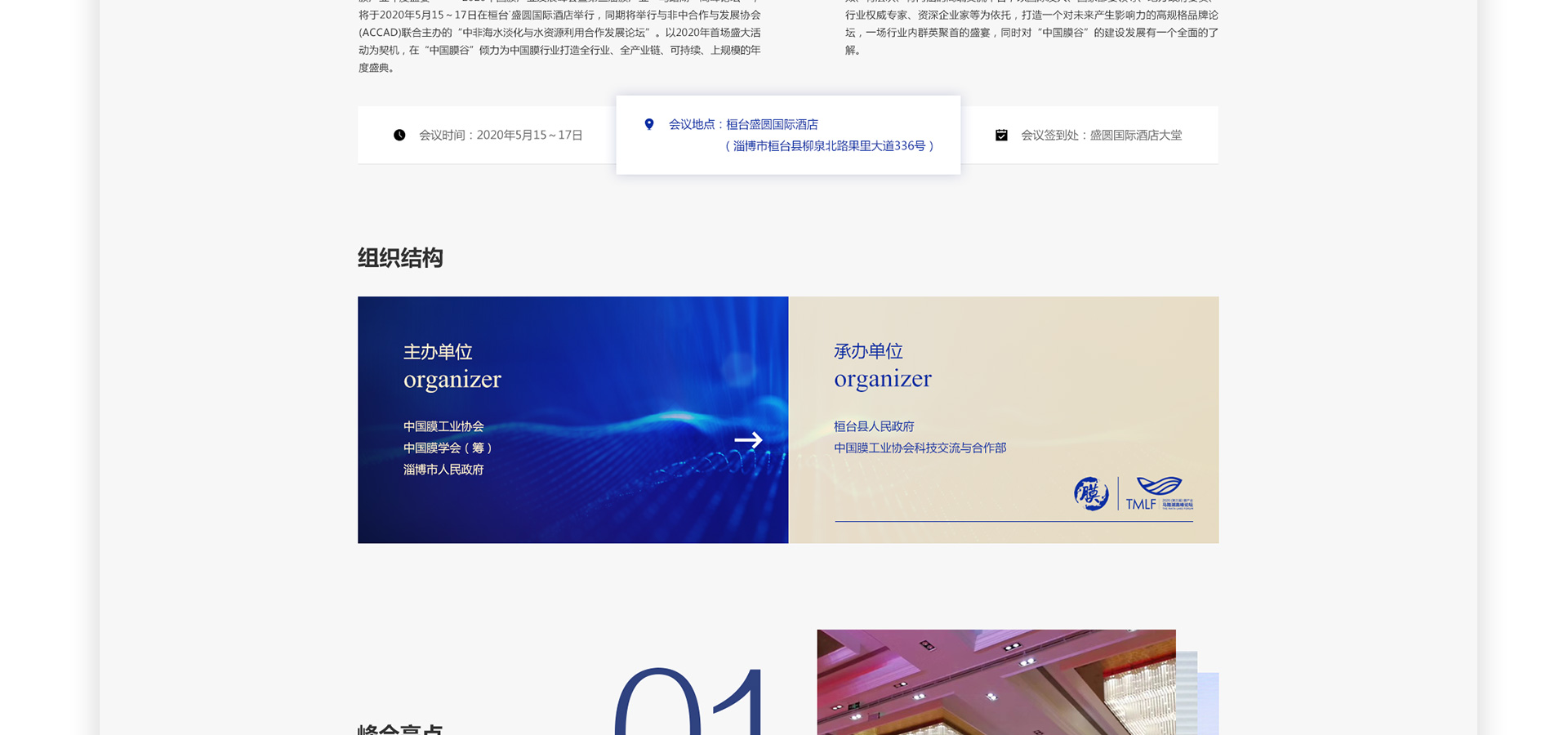Click 中国膜工业协会科技交流与合作部 entry
This screenshot has width=1568, height=735.
(920, 448)
